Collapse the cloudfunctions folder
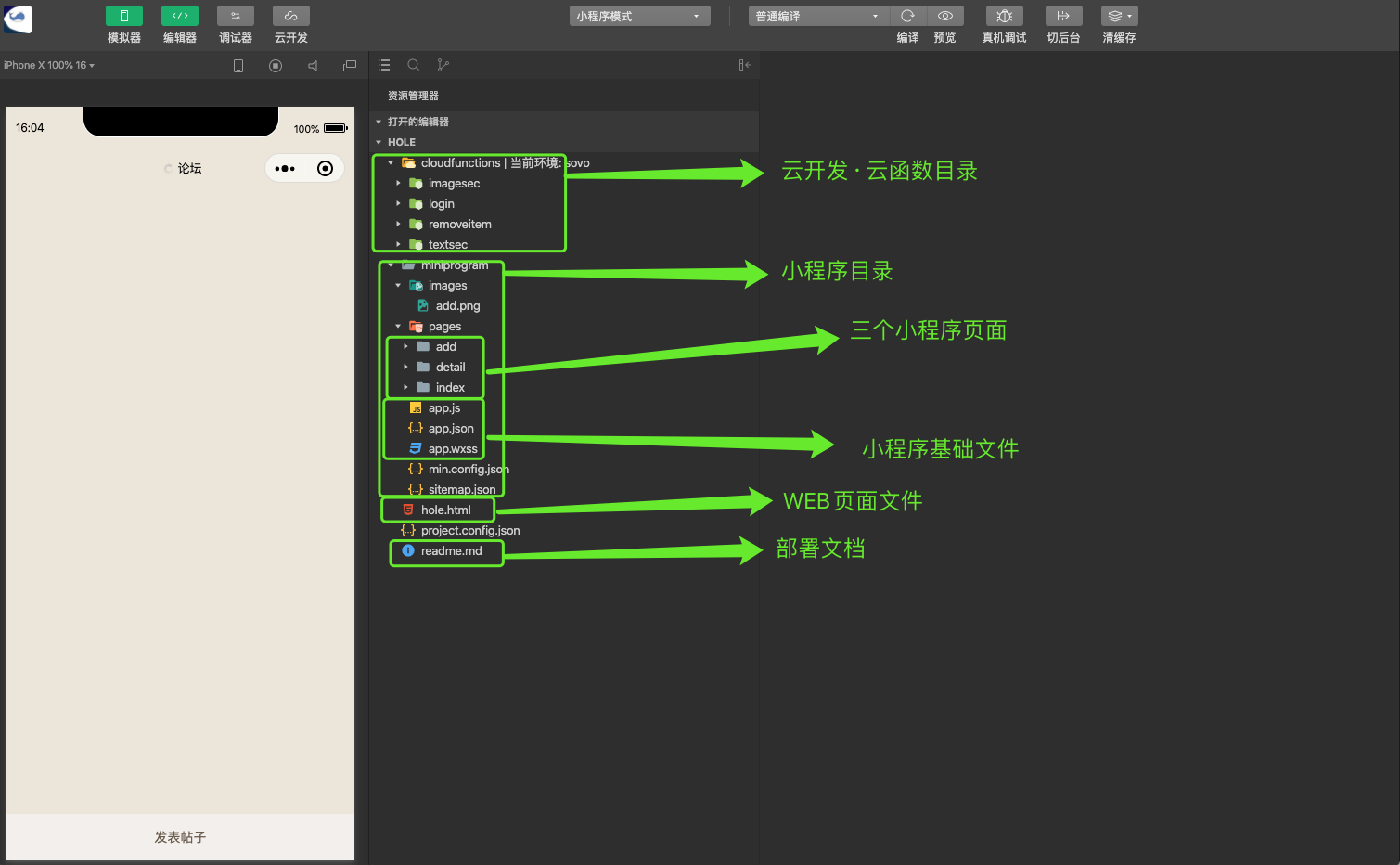 tap(391, 163)
